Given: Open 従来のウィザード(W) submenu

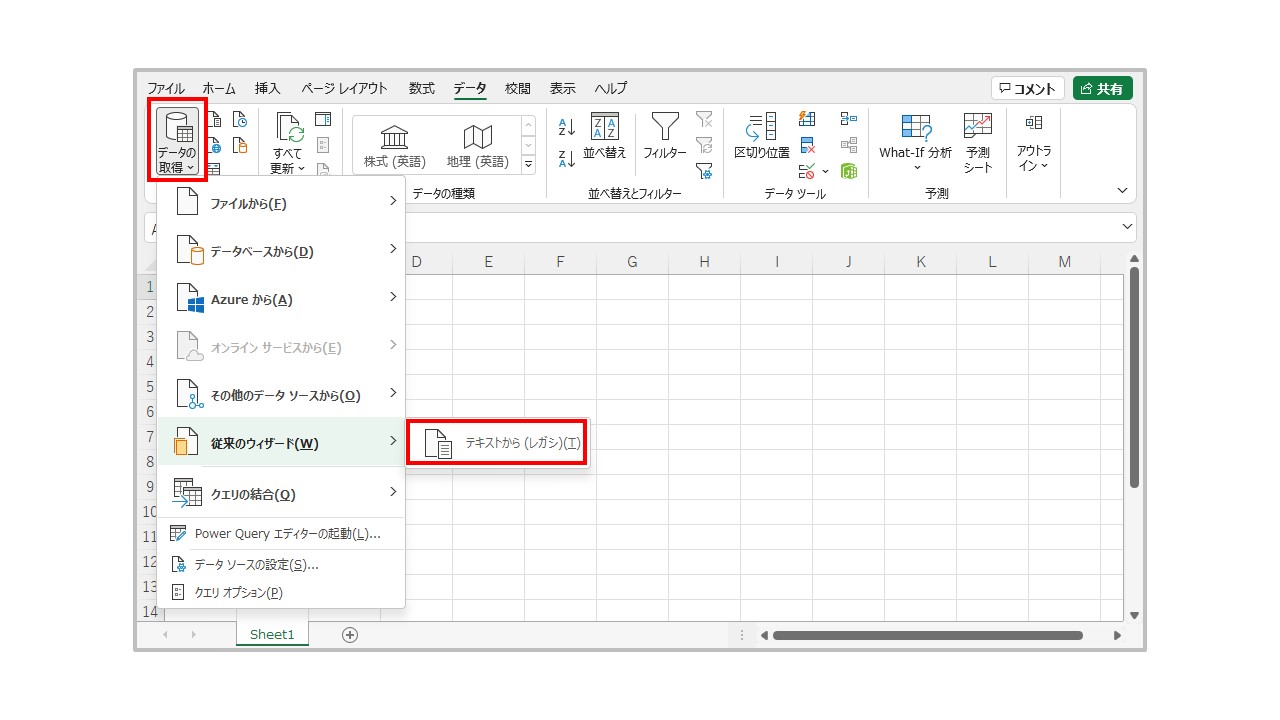Looking at the screenshot, I should (x=281, y=442).
